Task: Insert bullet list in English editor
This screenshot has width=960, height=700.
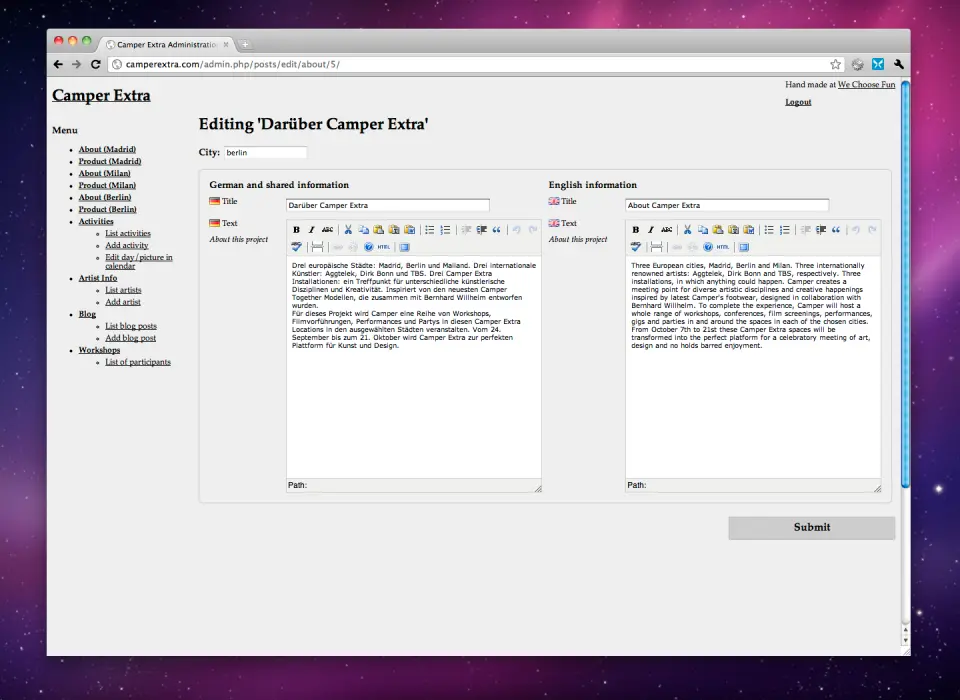Action: pos(769,230)
